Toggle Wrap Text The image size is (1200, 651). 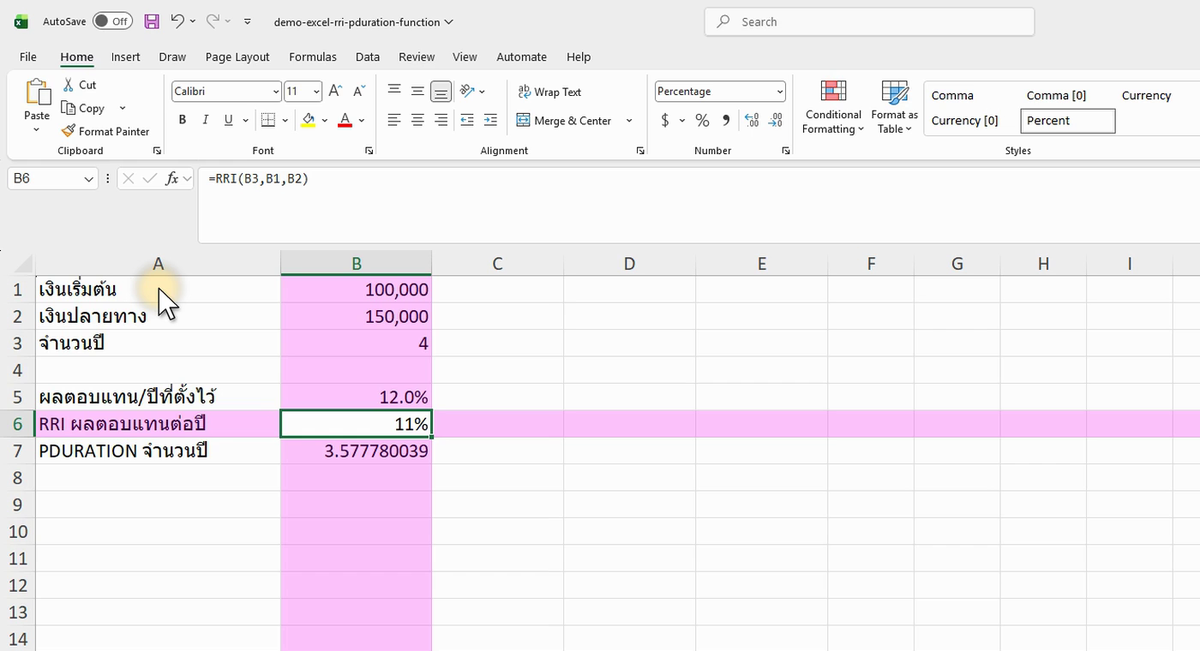click(549, 91)
